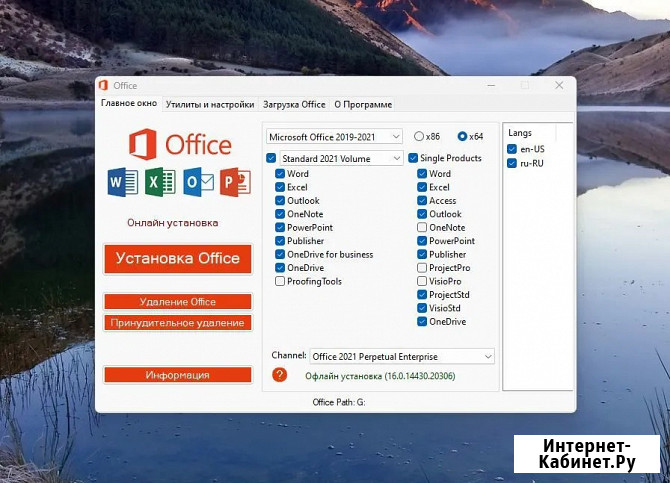The image size is (670, 483).
Task: Toggle the Single Products checkbox
Action: click(413, 158)
